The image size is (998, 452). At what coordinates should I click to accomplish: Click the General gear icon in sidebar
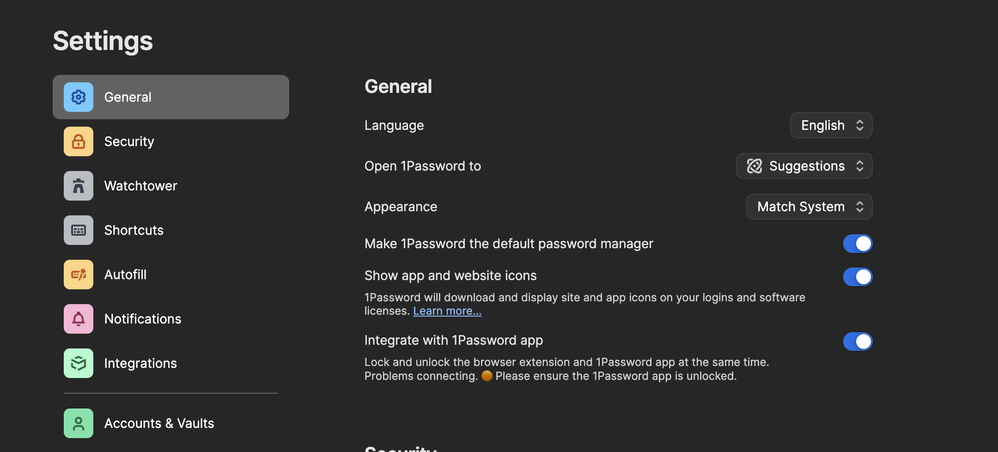click(x=78, y=97)
